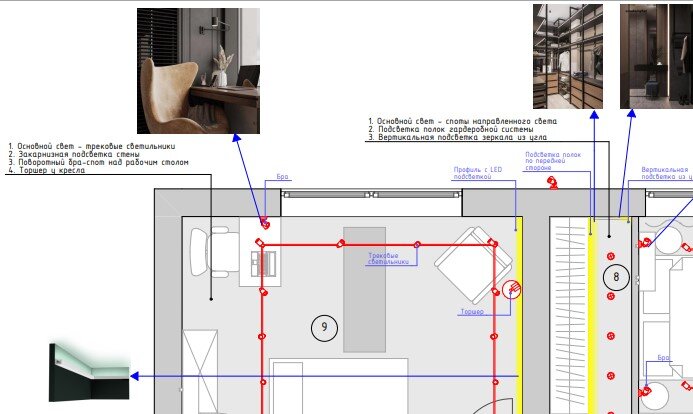The image size is (693, 414).
Task: Select the floor lamp symbol beside the armchair
Action: point(511,290)
